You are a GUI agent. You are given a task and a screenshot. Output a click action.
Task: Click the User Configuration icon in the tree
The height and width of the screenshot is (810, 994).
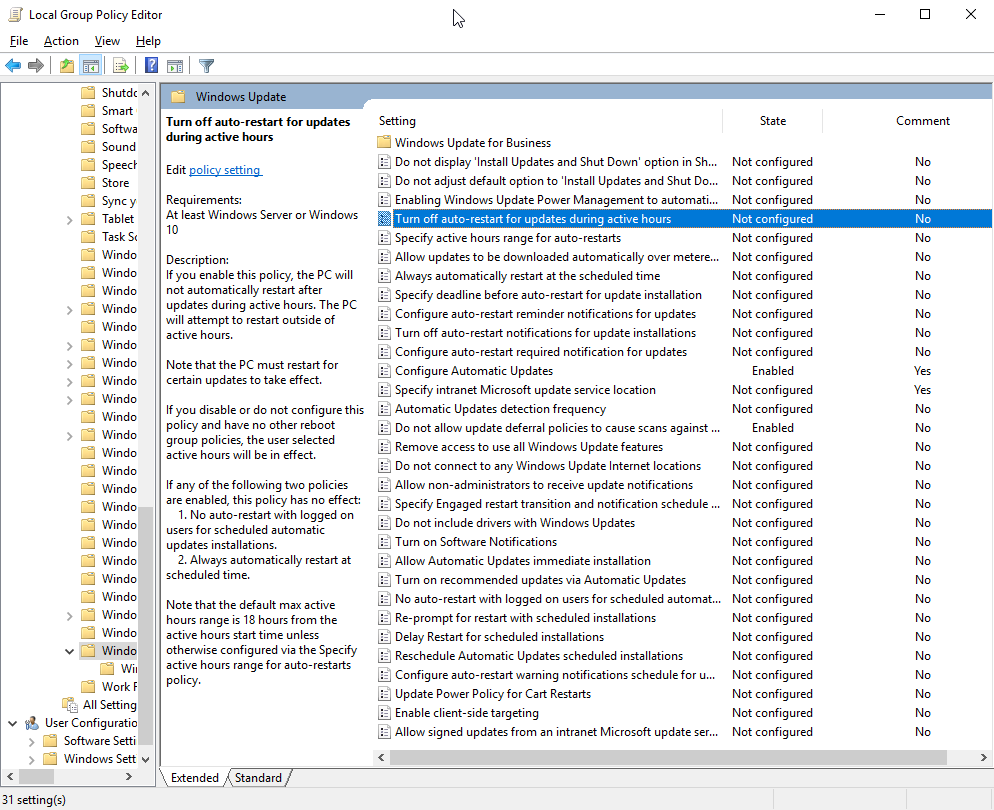(x=32, y=723)
